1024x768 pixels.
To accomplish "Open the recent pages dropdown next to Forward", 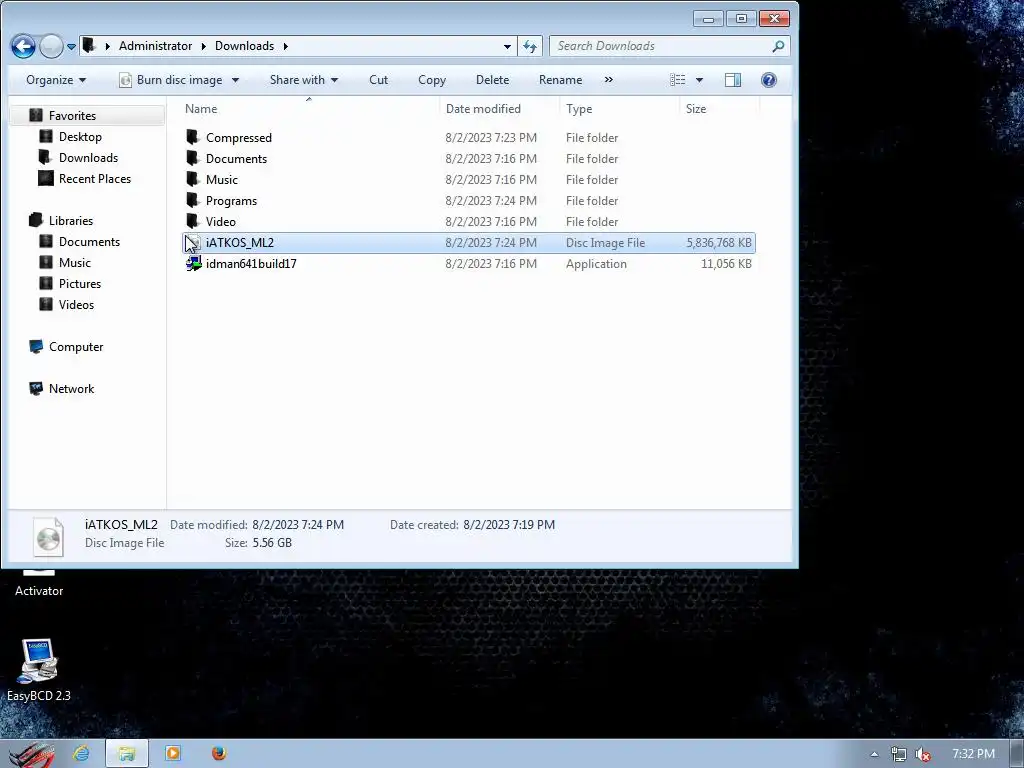I will pyautogui.click(x=71, y=46).
